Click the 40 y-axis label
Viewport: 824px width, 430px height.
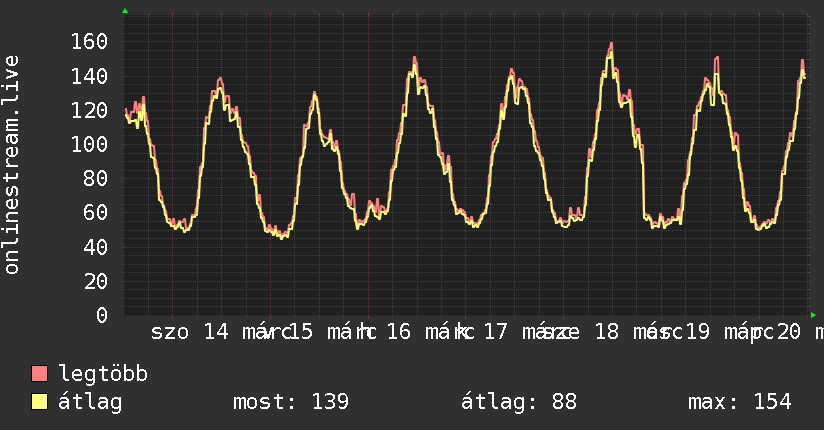pyautogui.click(x=96, y=247)
